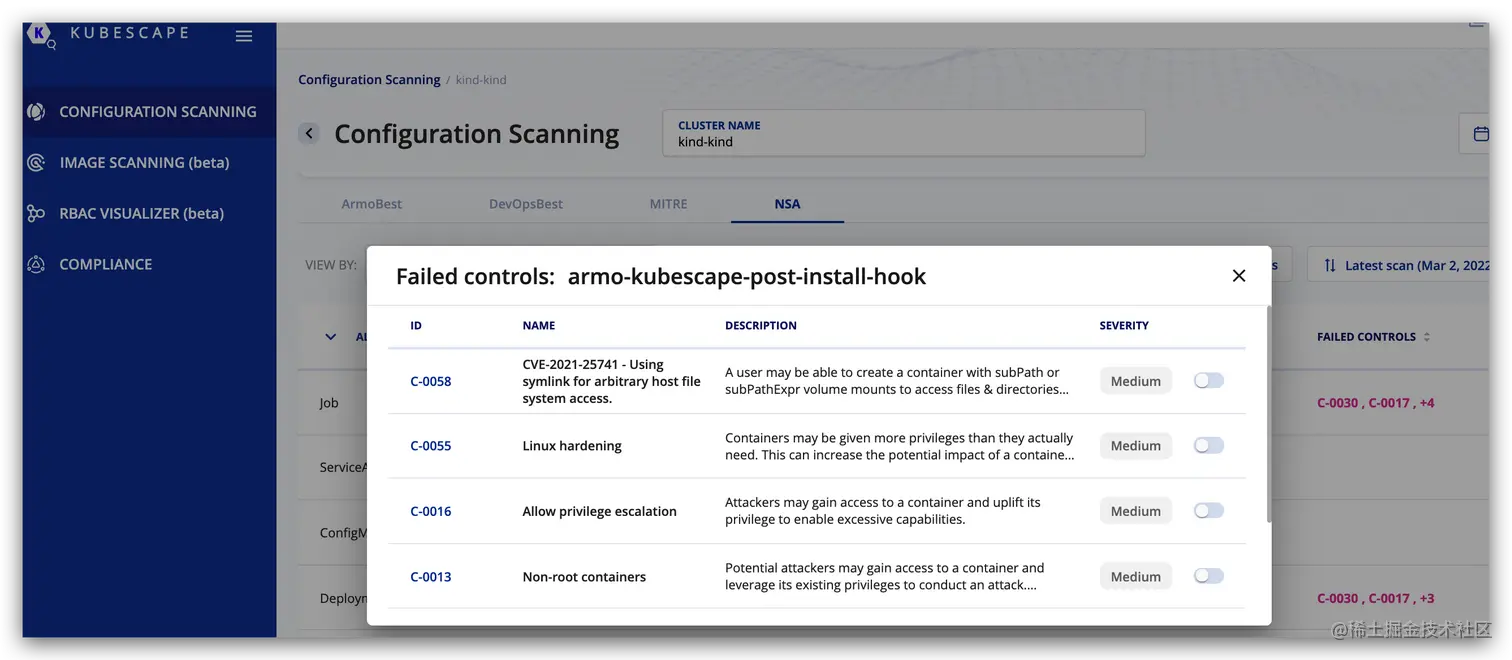Switch to the DevOpsBest tab
The height and width of the screenshot is (660, 1512).
(526, 204)
